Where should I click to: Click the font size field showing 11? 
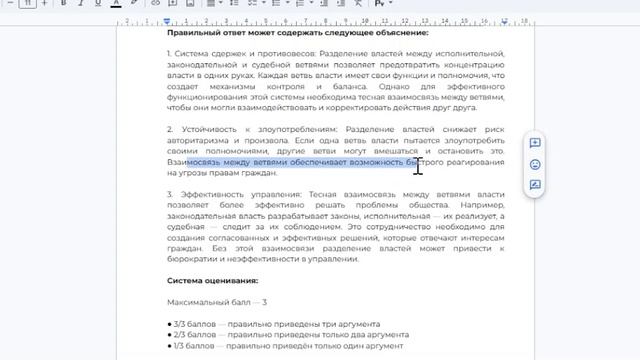(x=28, y=3)
